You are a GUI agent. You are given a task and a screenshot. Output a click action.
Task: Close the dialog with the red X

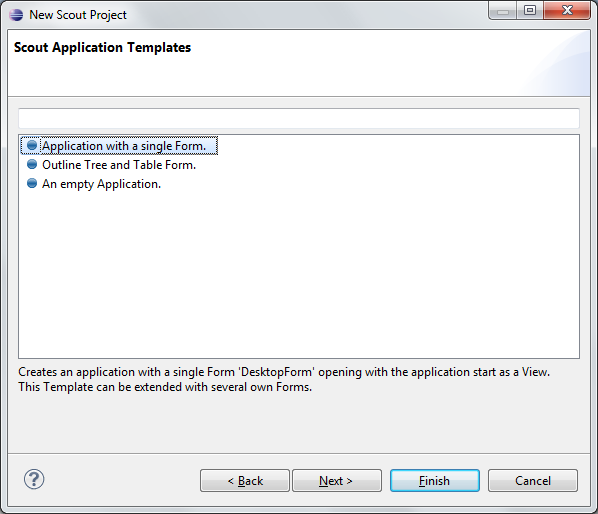[567, 11]
